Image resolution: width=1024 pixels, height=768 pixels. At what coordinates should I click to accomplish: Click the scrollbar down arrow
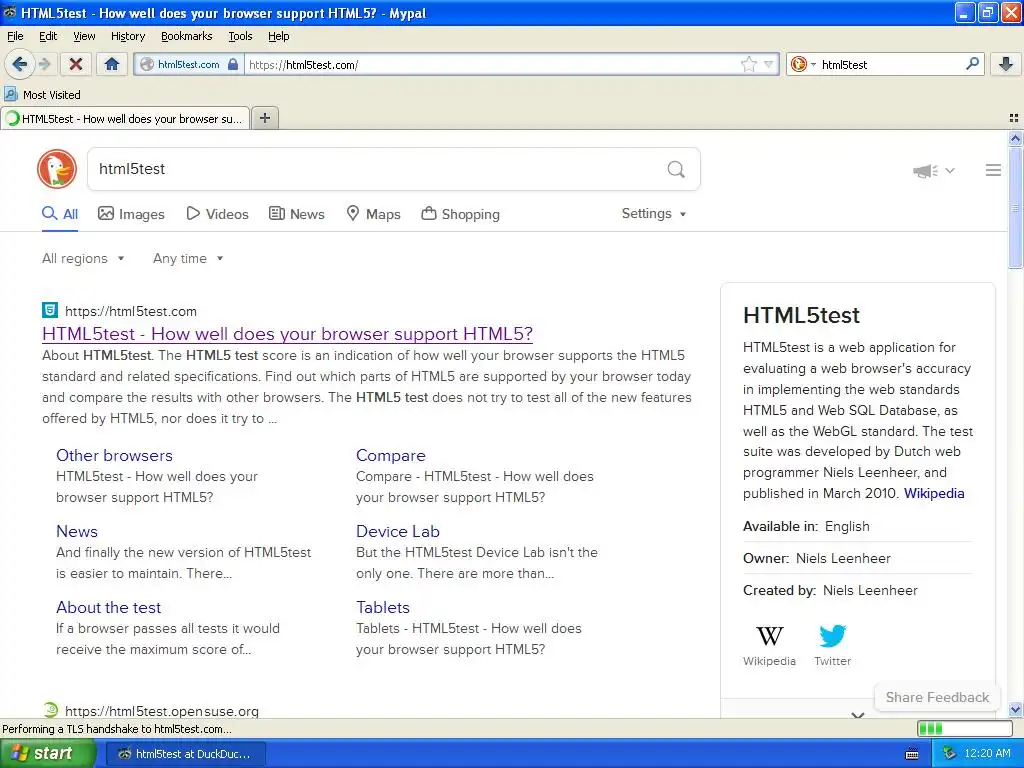1015,709
